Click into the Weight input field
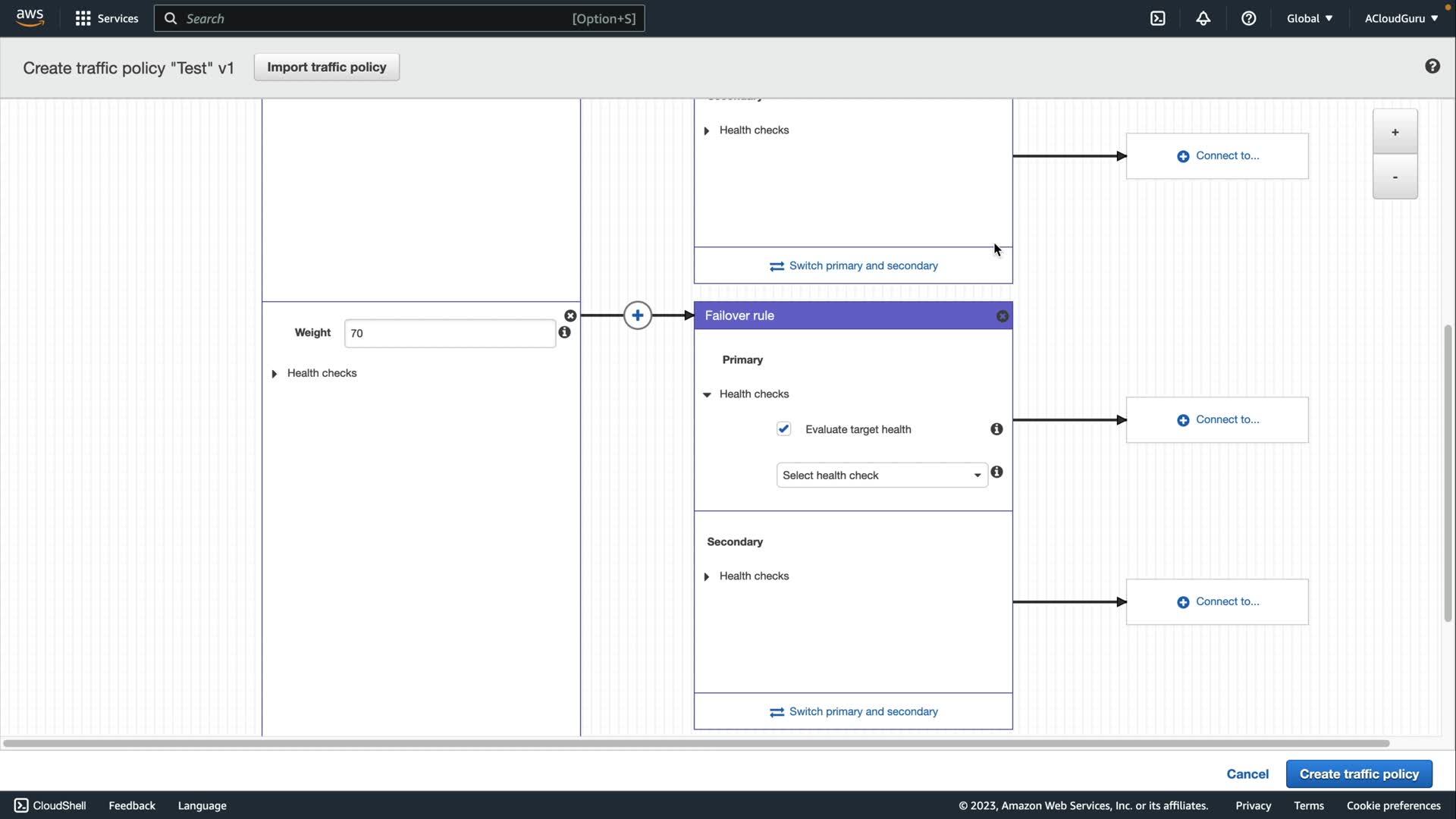1456x819 pixels. [x=449, y=334]
